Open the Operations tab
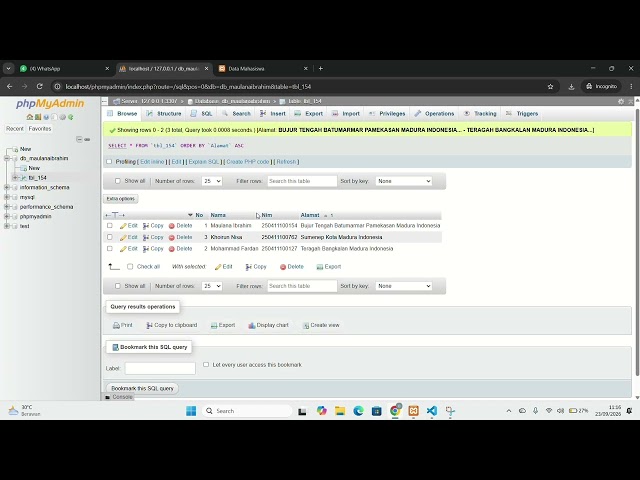The image size is (640, 480). (434, 113)
